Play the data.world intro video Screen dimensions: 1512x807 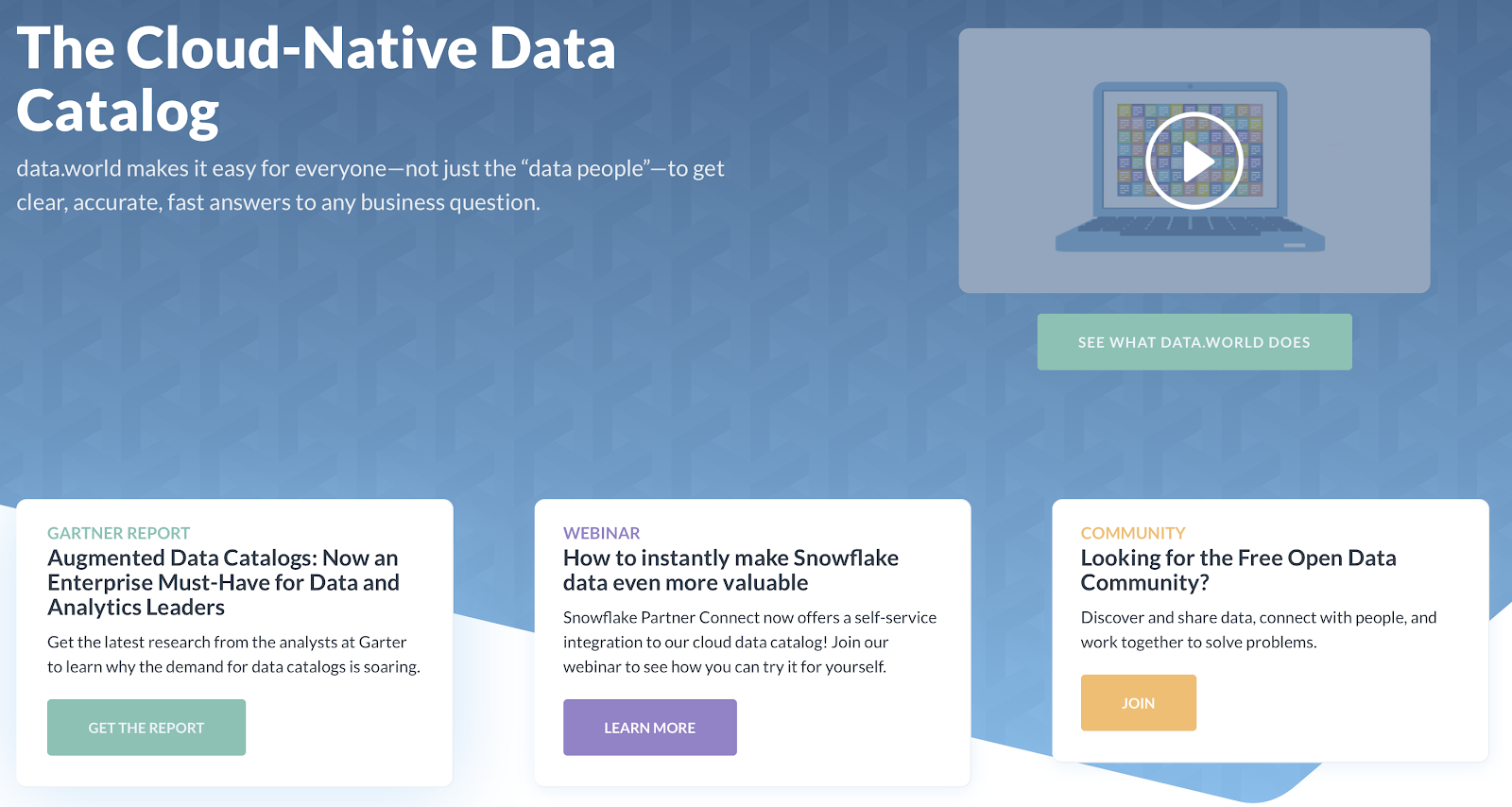click(x=1194, y=161)
